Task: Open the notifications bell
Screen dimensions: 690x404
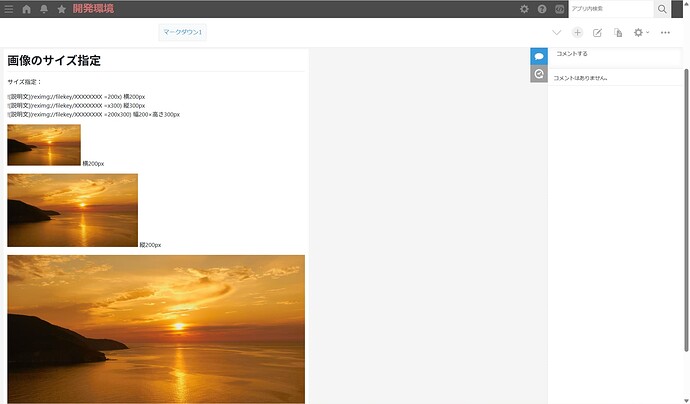Action: pyautogui.click(x=44, y=9)
